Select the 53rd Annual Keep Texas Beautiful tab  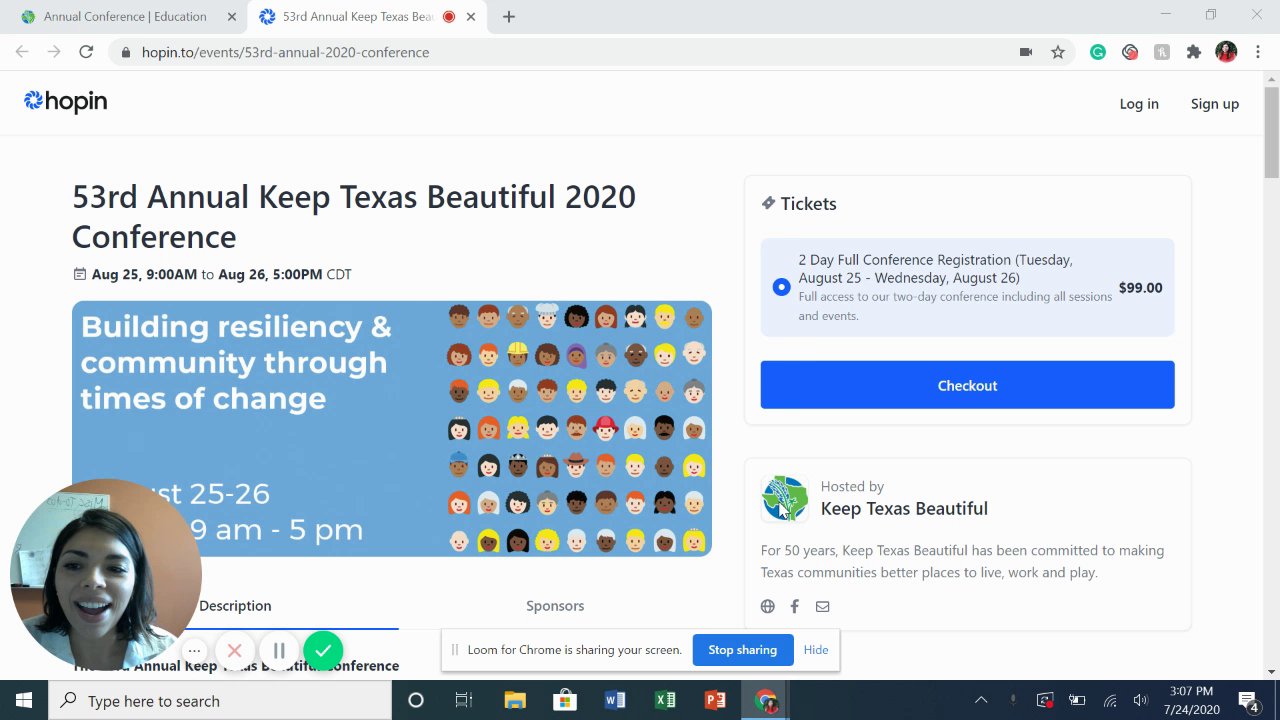(357, 16)
